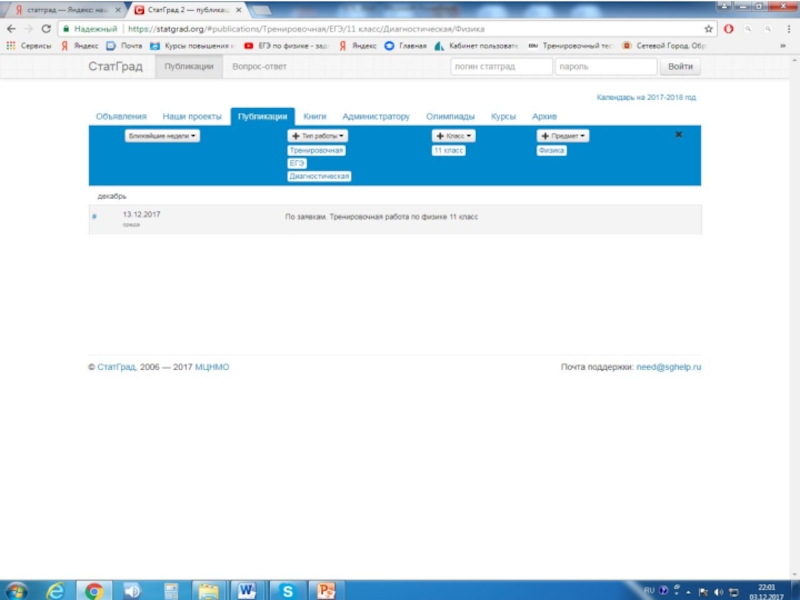This screenshot has width=800, height=600.
Task: Open Тренировочная работа по физике 11 класс entry
Action: [382, 217]
